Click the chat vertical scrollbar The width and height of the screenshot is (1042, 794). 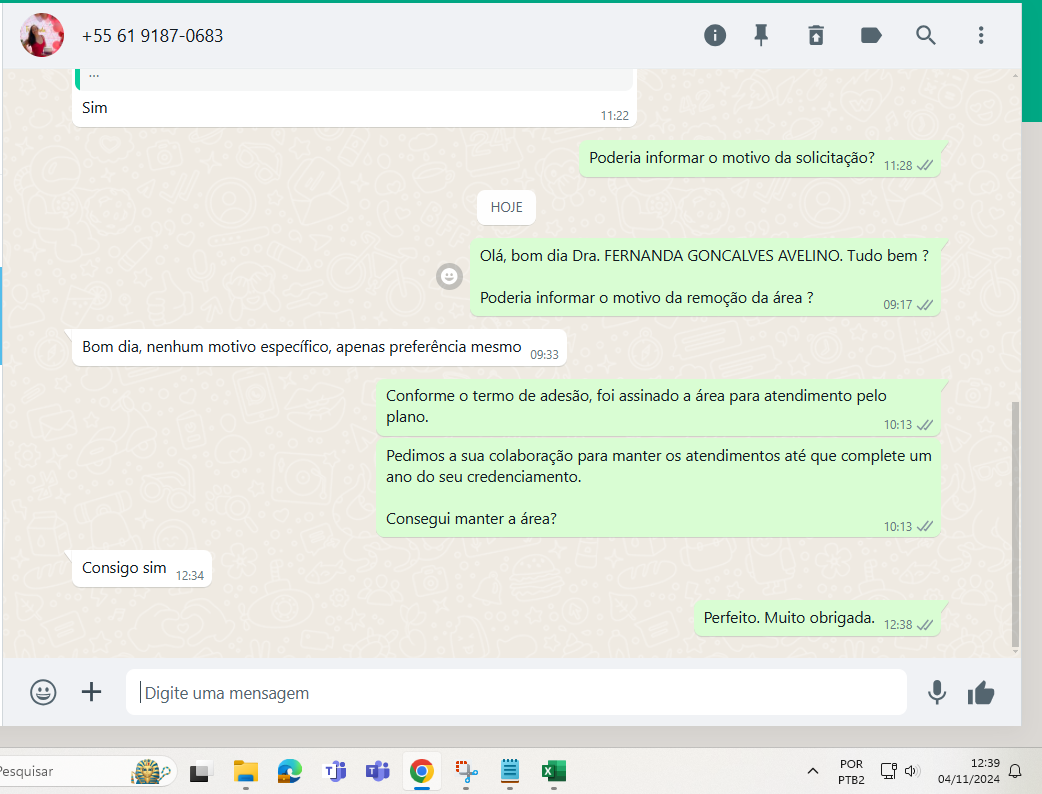point(1015,520)
